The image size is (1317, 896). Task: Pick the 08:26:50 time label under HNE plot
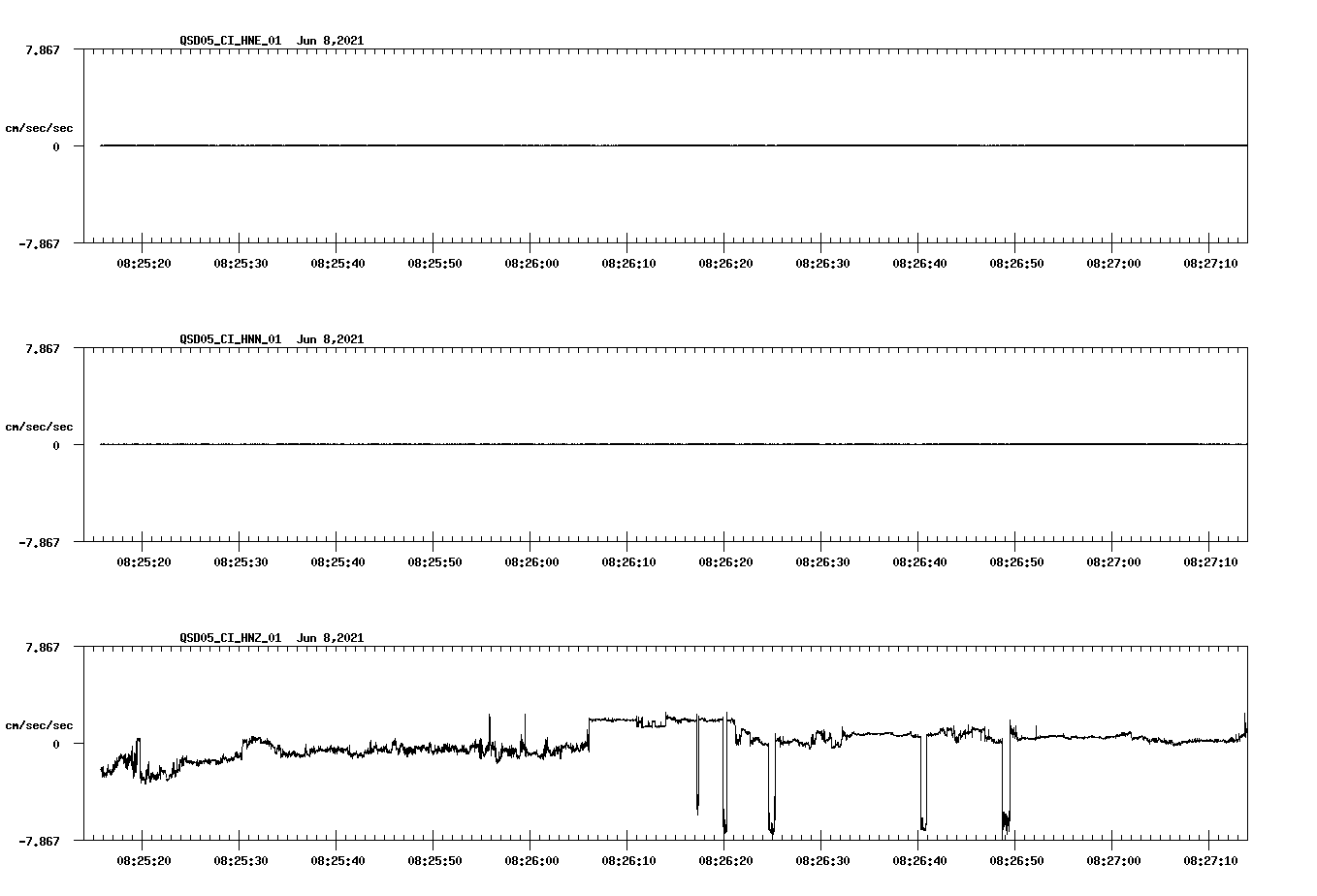coord(1016,264)
